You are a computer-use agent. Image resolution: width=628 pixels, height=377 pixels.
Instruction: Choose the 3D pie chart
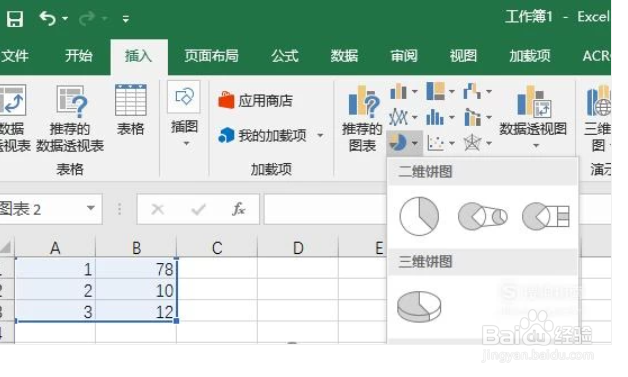click(x=419, y=306)
